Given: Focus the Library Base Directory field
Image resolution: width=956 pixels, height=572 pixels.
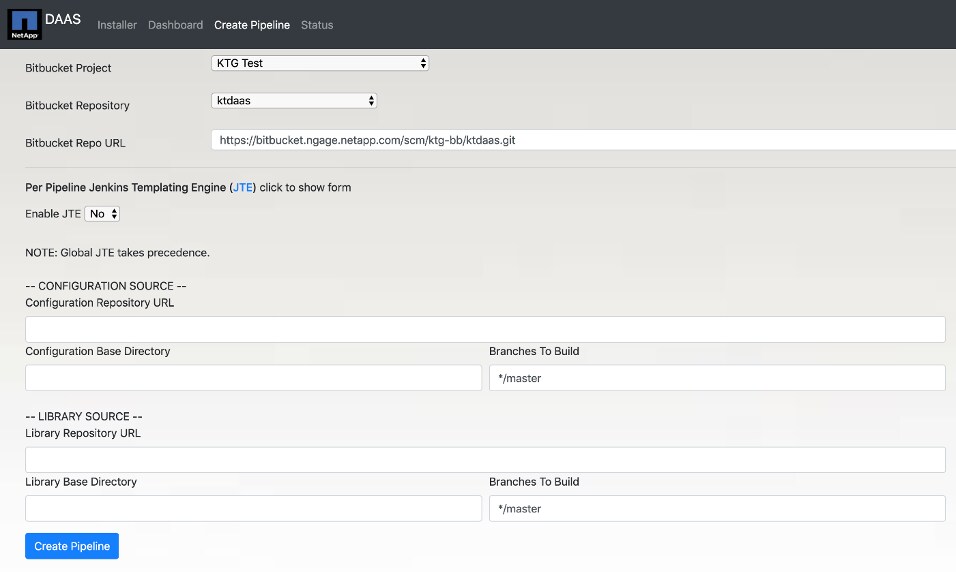Looking at the screenshot, I should pos(253,508).
